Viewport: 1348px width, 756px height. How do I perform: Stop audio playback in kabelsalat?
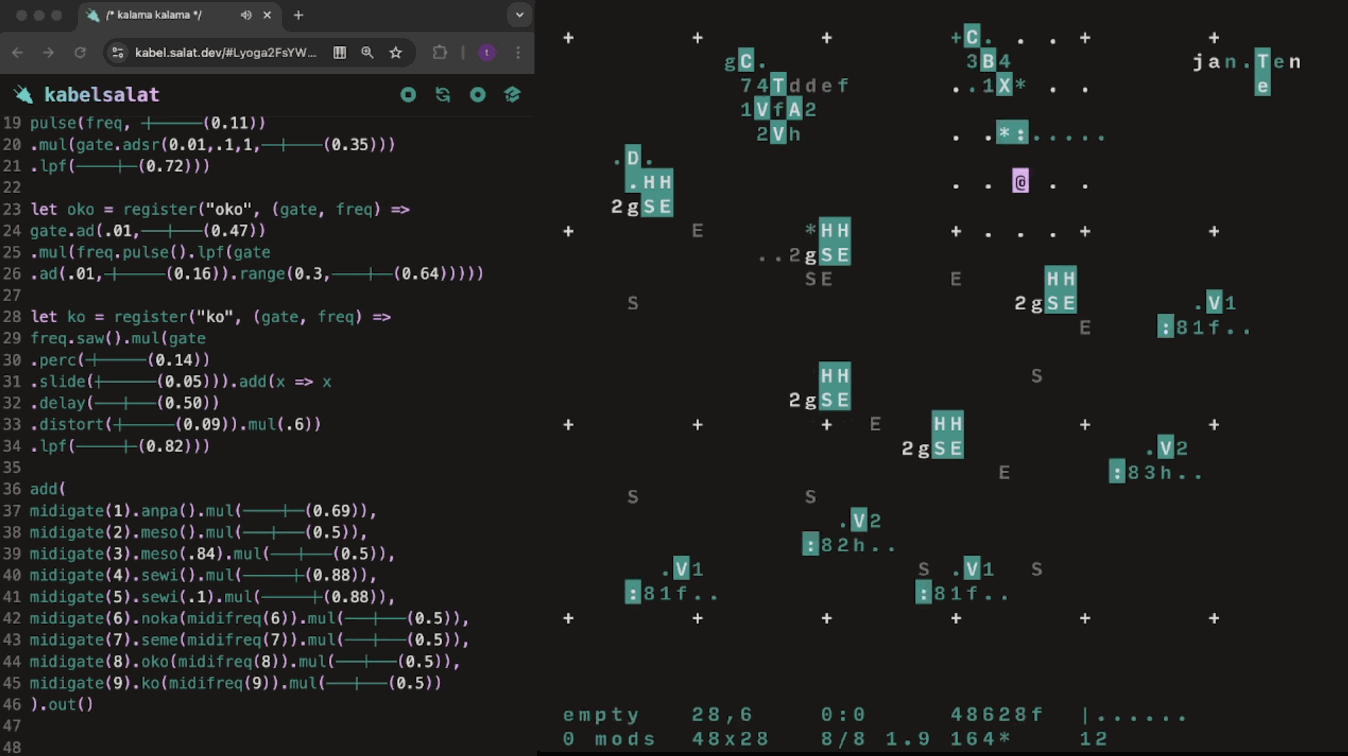[408, 95]
